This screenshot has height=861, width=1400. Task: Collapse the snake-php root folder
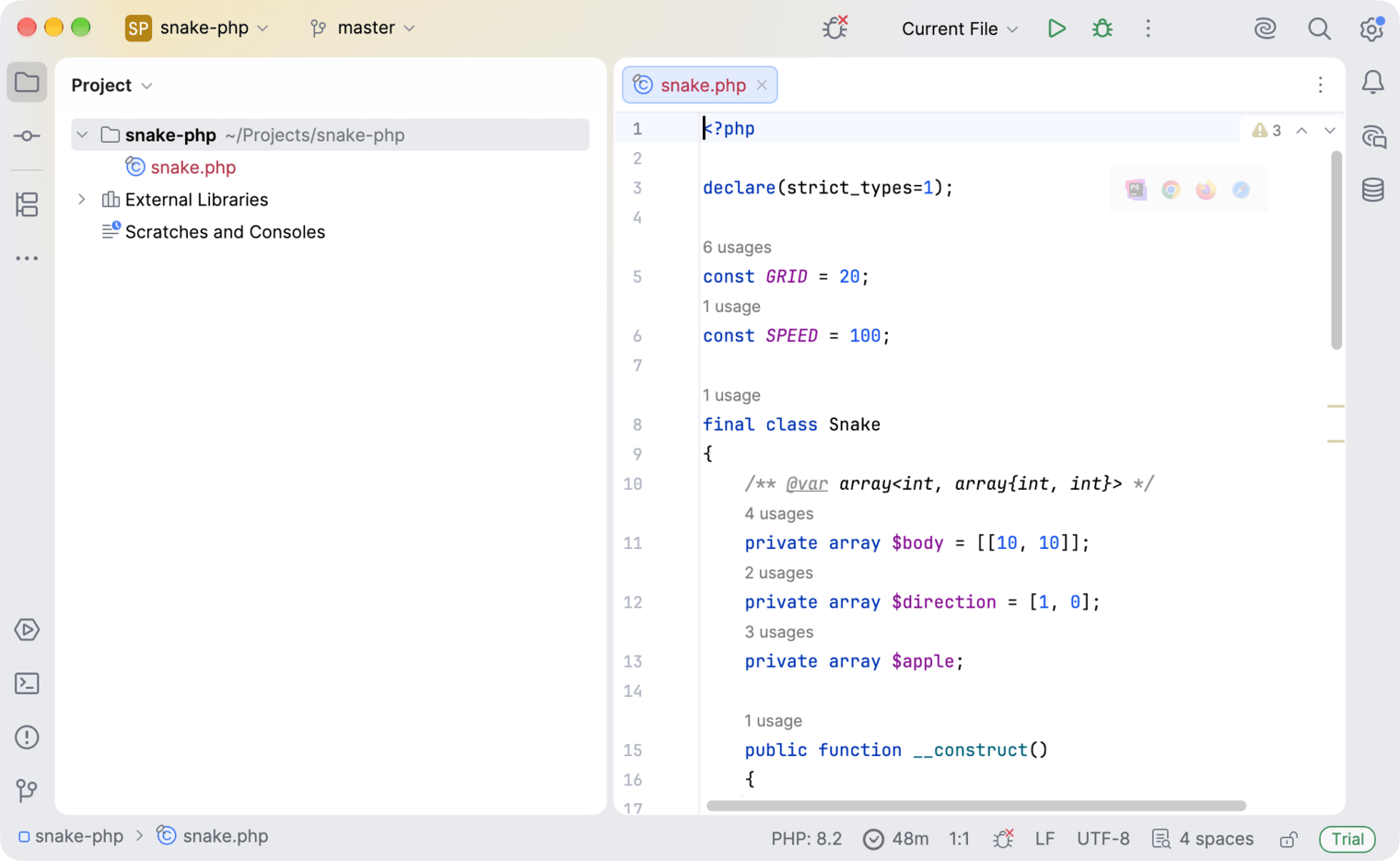coord(82,135)
